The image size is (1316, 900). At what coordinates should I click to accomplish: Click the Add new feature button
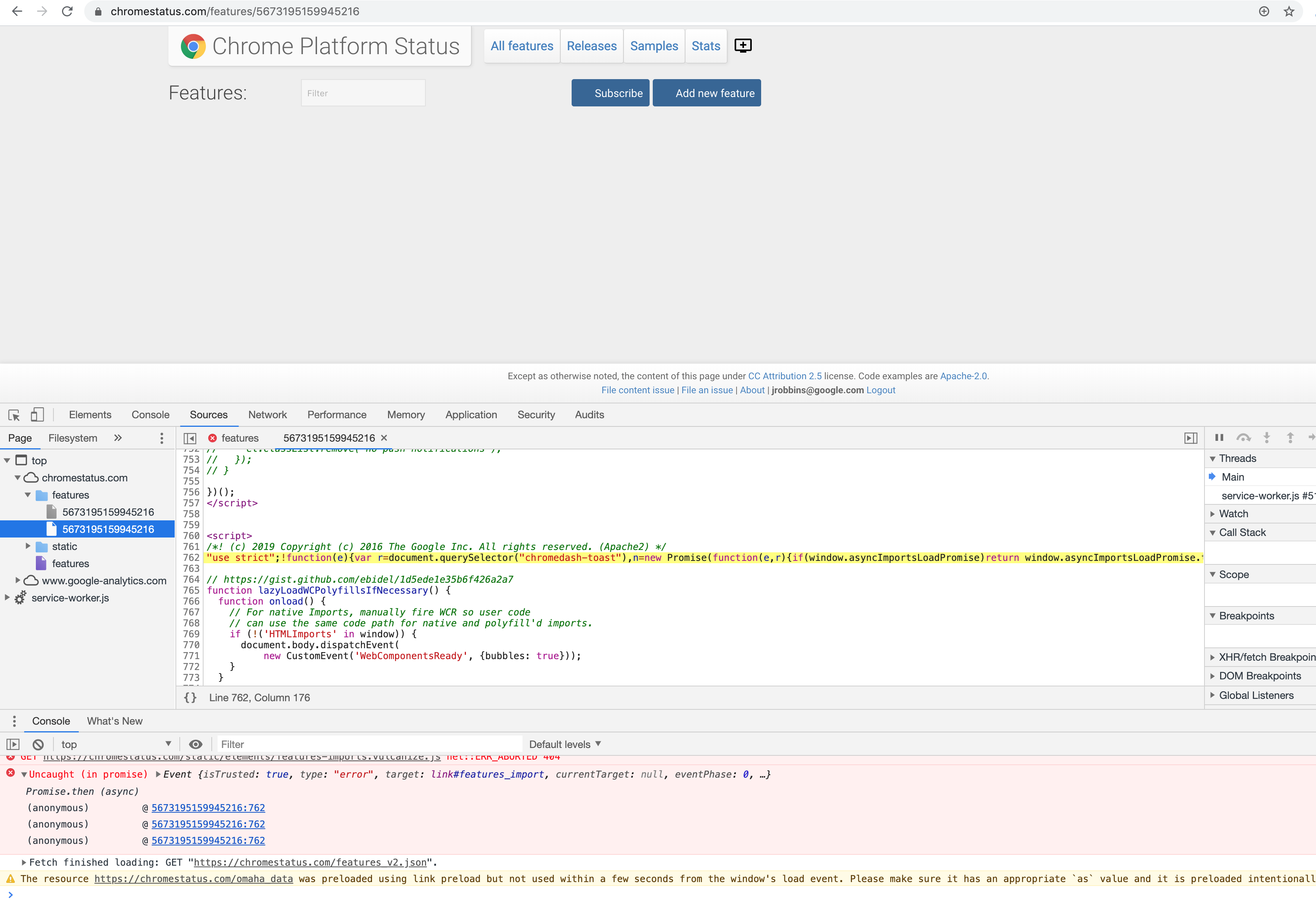pyautogui.click(x=707, y=93)
